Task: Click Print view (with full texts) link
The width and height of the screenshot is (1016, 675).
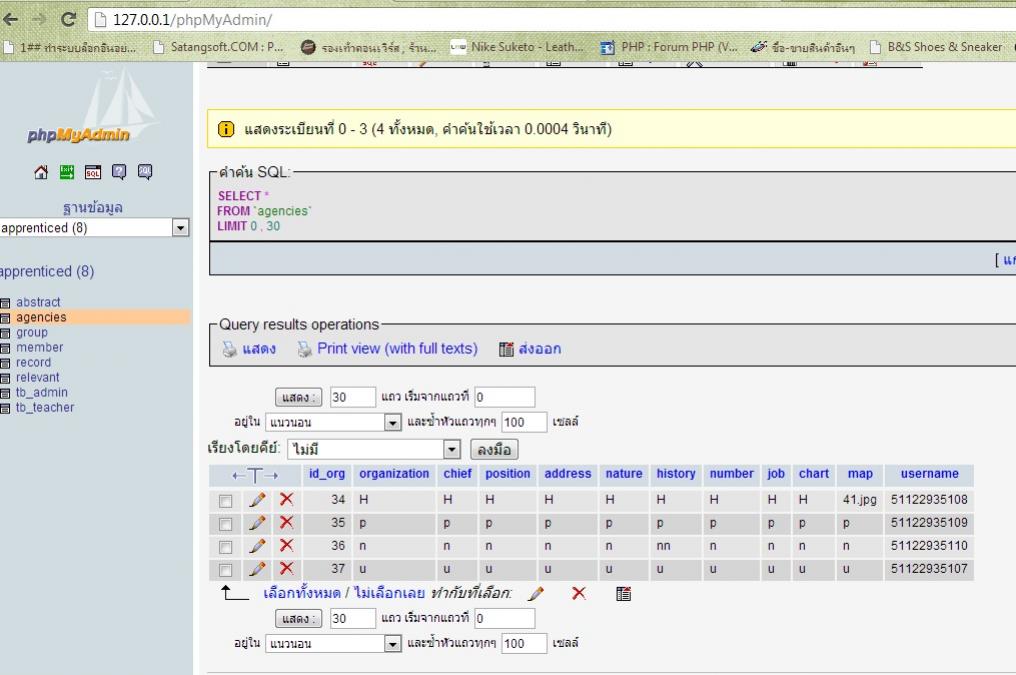Action: pos(396,349)
